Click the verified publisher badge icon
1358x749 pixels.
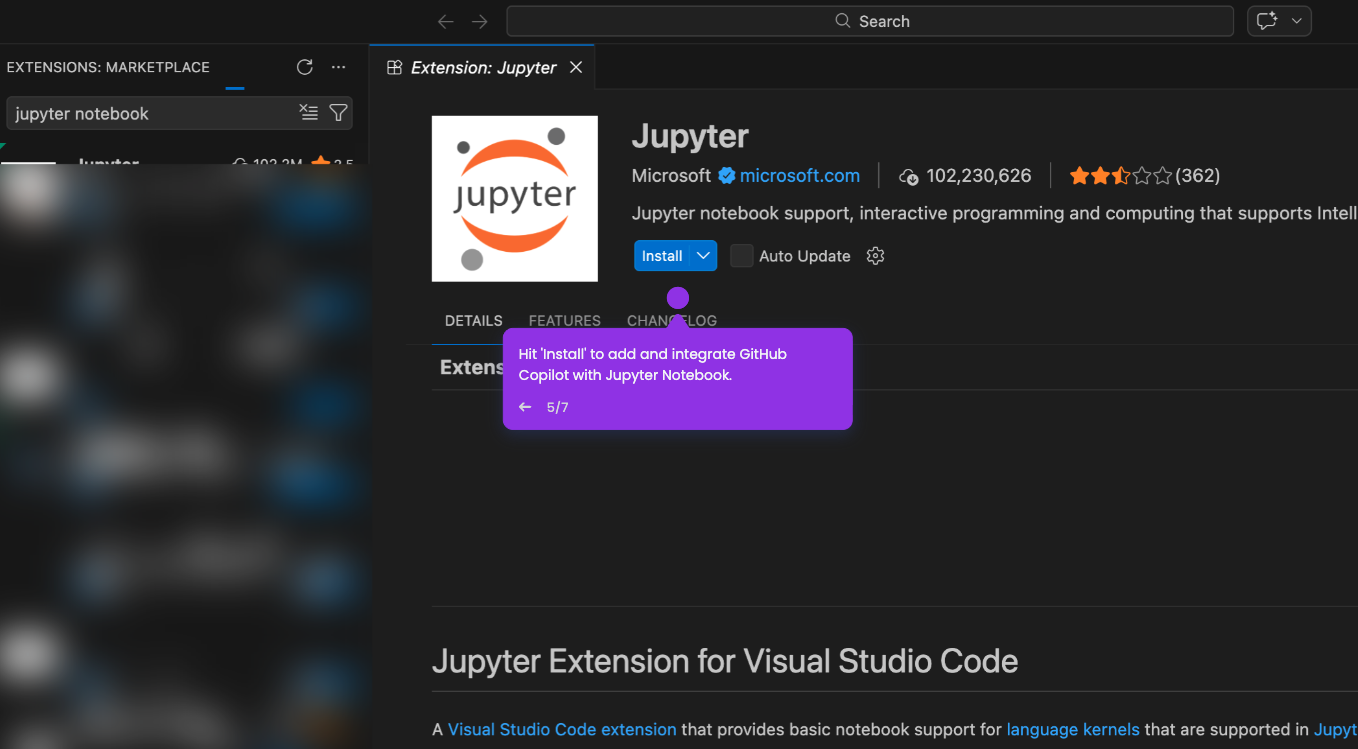(727, 176)
